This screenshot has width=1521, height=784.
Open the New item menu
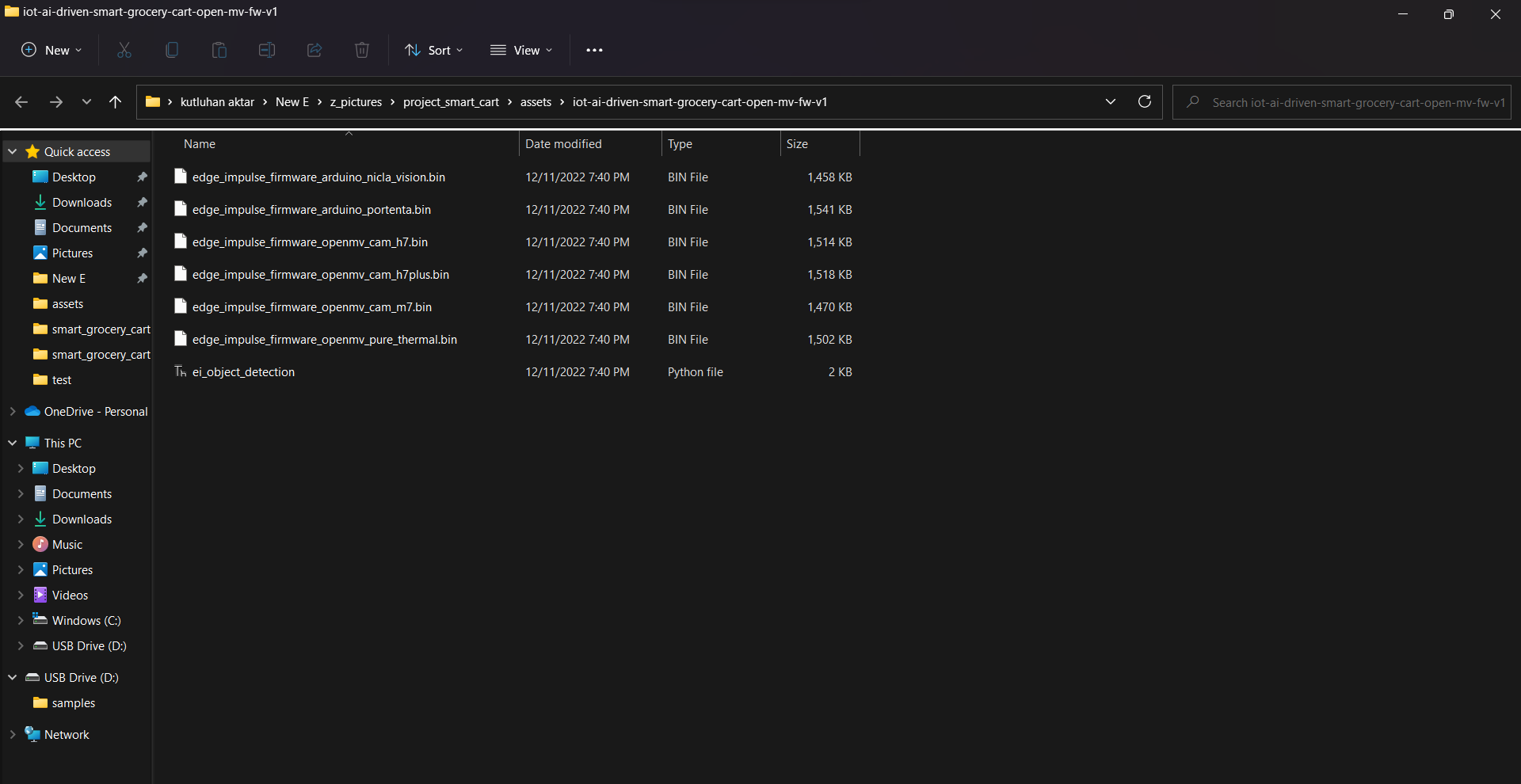pos(50,50)
